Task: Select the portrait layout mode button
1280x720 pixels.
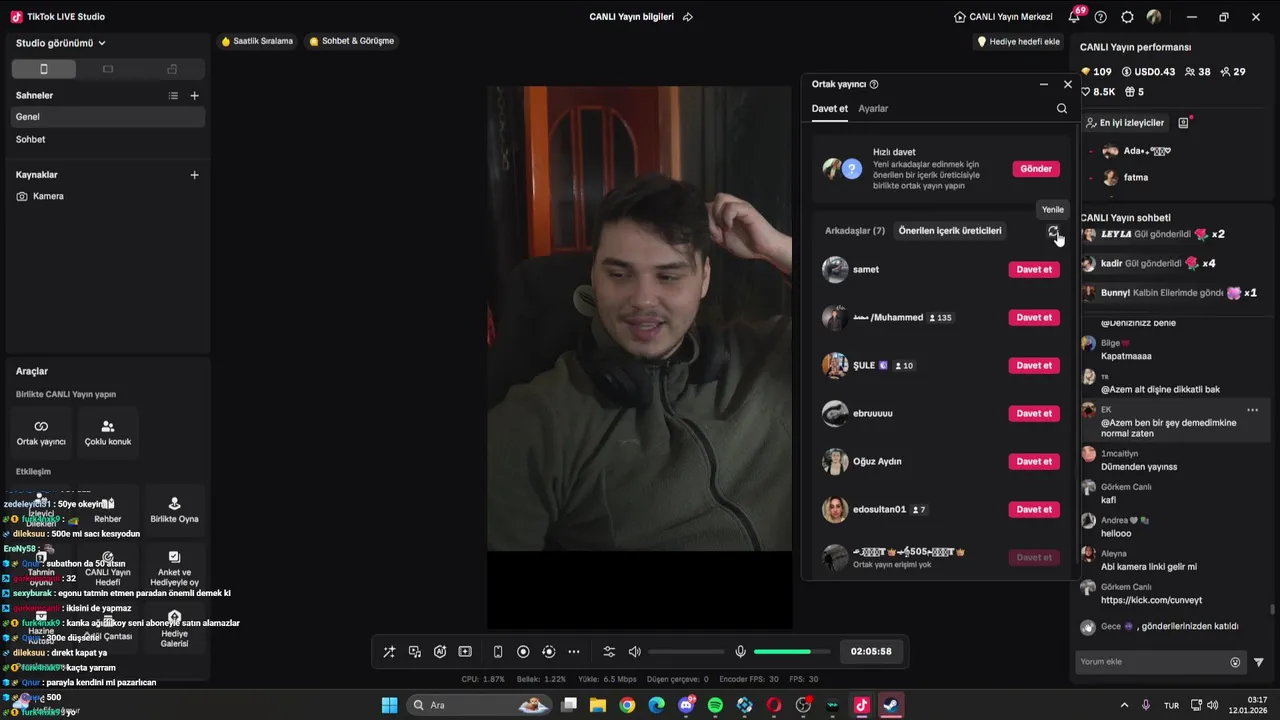Action: tap(43, 69)
